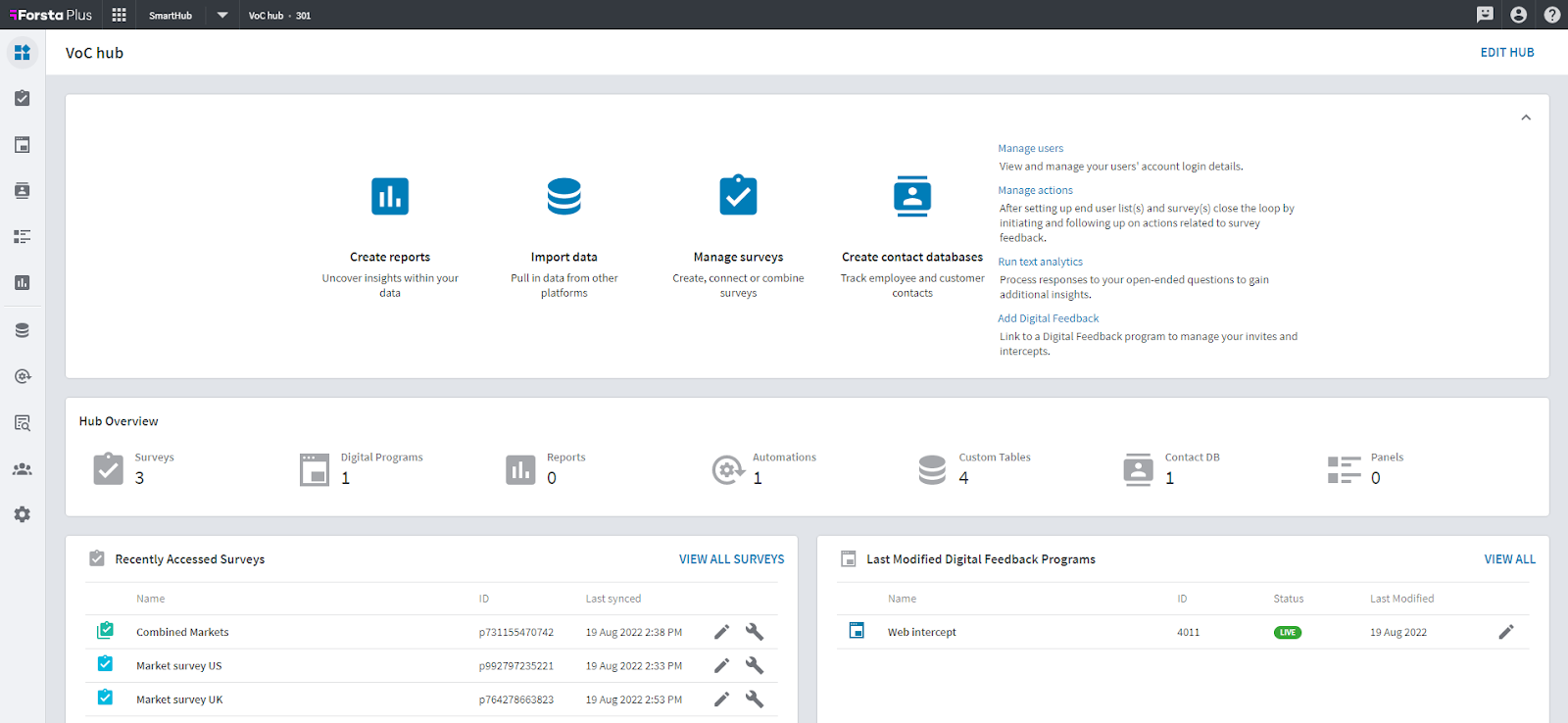Click VIEW ALL SURVEYS link

pyautogui.click(x=731, y=559)
